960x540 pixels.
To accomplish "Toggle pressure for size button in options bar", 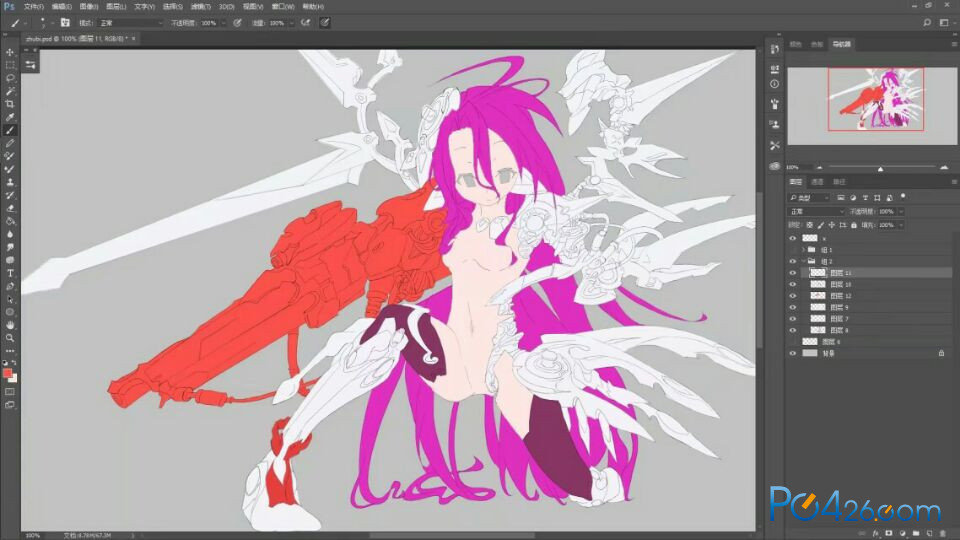I will (325, 23).
